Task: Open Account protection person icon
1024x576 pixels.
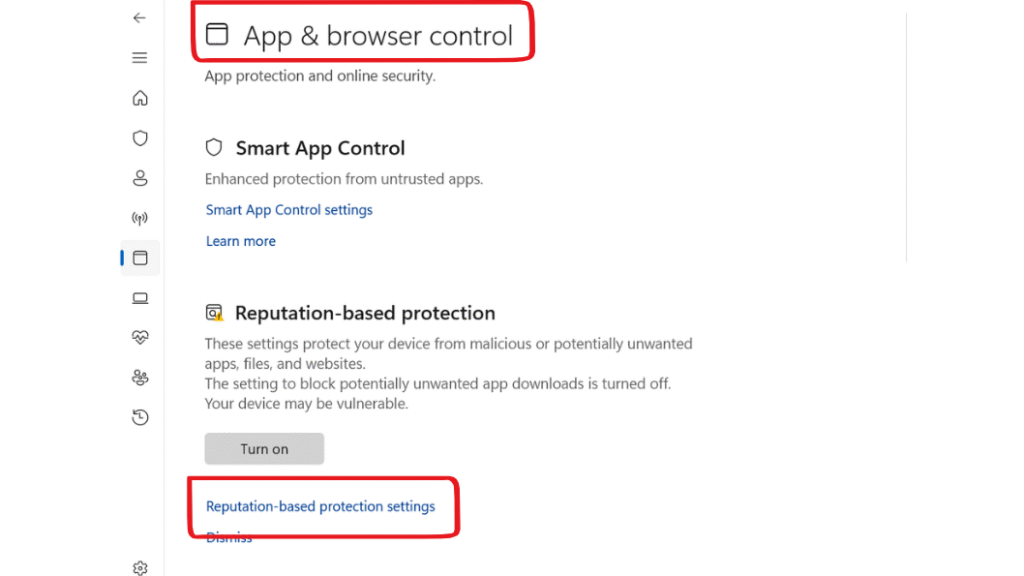Action: click(x=140, y=178)
